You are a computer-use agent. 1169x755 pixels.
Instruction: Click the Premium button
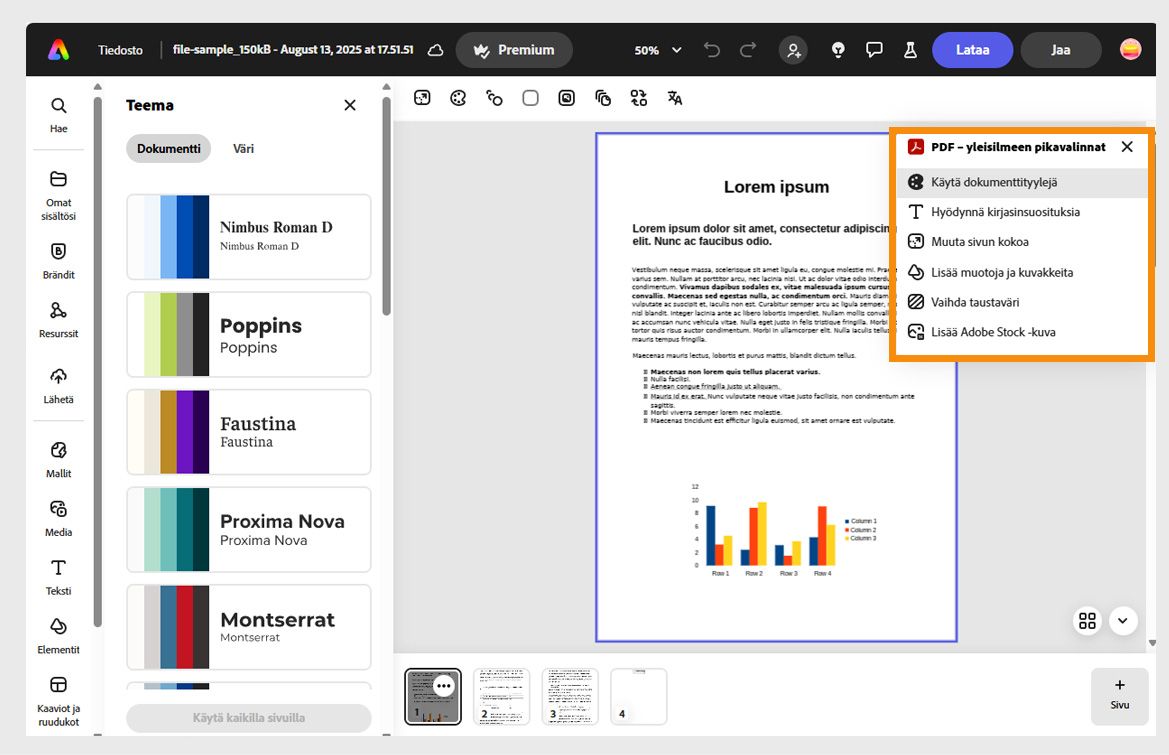(x=514, y=50)
